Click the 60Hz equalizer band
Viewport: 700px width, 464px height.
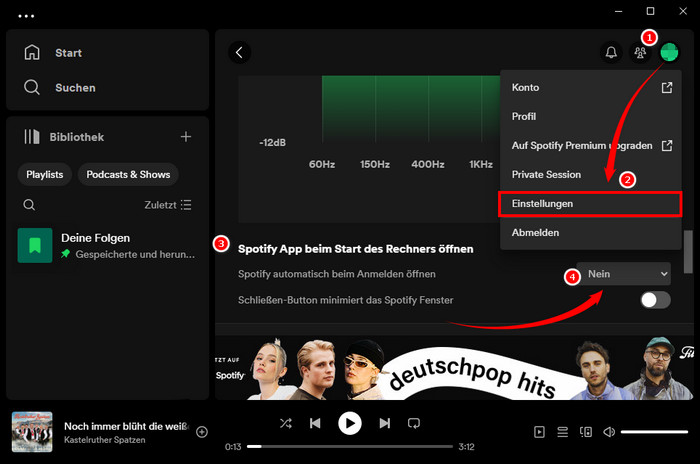coord(322,164)
